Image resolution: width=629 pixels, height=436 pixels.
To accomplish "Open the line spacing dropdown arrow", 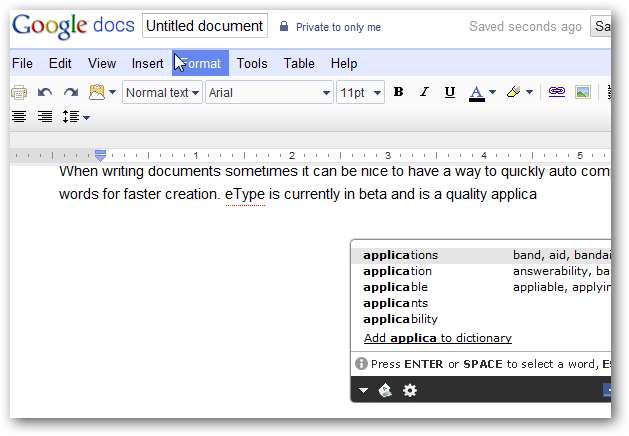I will (x=86, y=118).
